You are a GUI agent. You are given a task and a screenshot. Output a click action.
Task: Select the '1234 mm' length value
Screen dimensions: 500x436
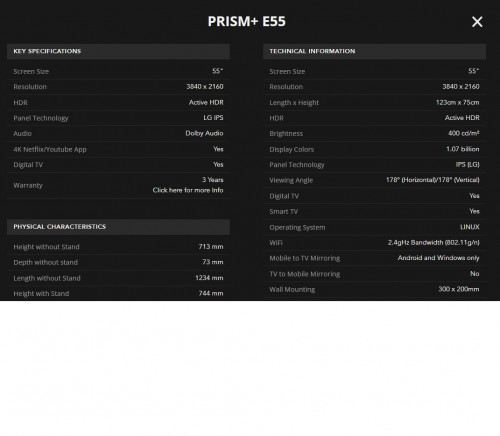(209, 278)
